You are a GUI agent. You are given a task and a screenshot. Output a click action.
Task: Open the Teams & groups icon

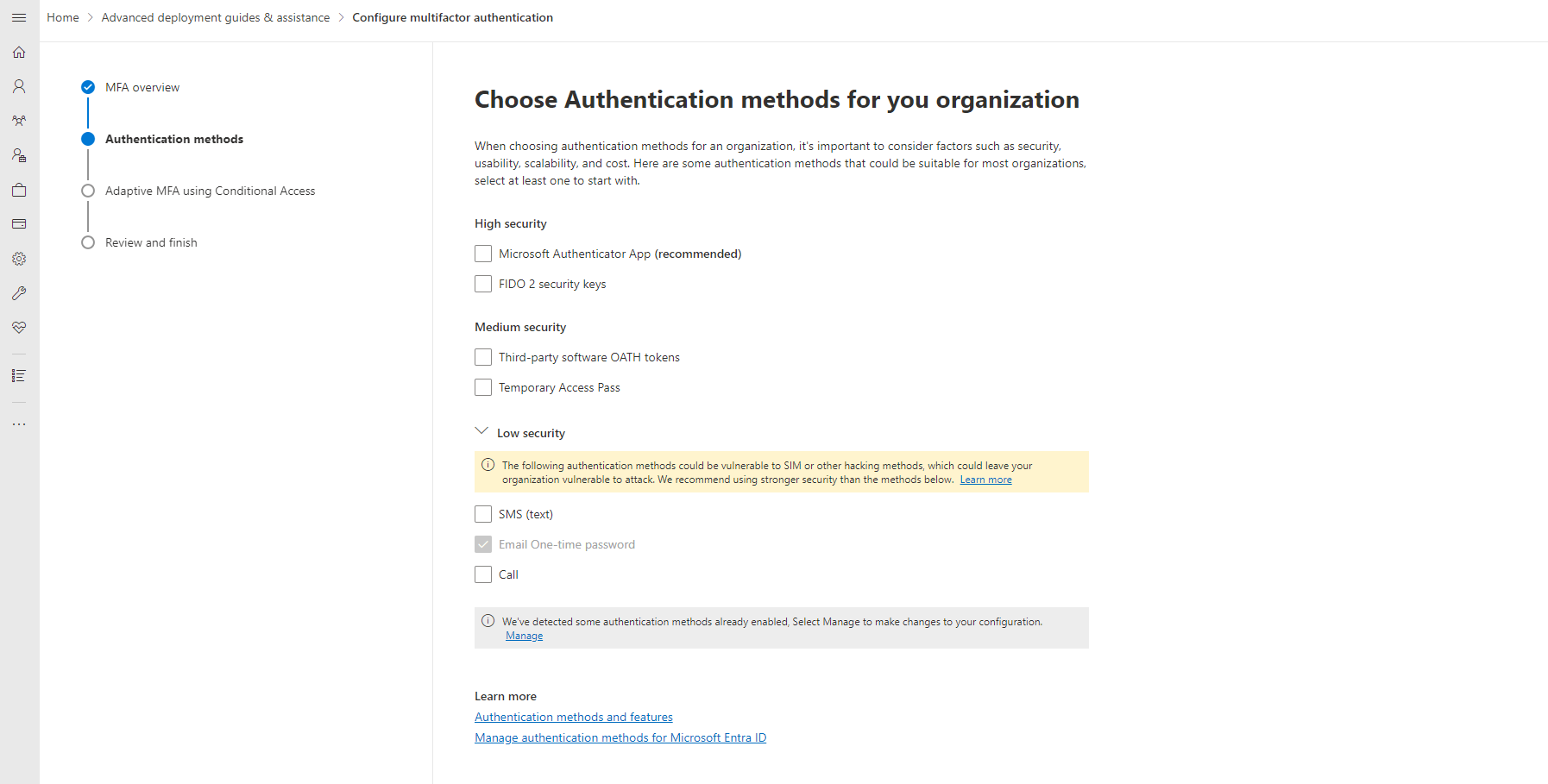(x=19, y=121)
